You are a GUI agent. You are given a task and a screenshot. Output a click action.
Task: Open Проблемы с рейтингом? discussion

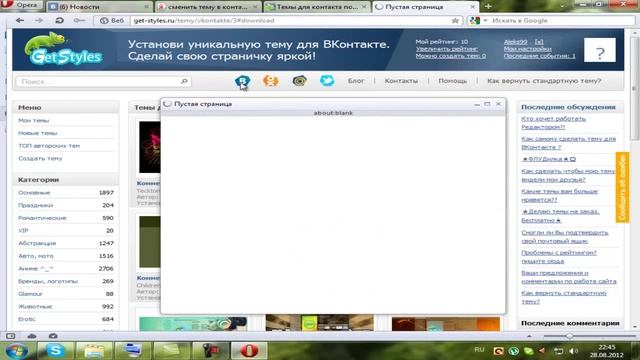[559, 257]
